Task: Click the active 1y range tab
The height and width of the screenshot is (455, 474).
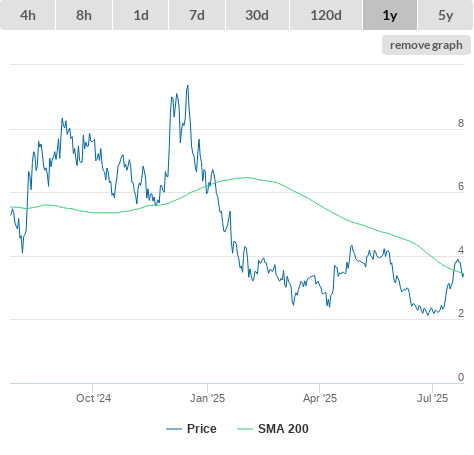Action: point(390,15)
